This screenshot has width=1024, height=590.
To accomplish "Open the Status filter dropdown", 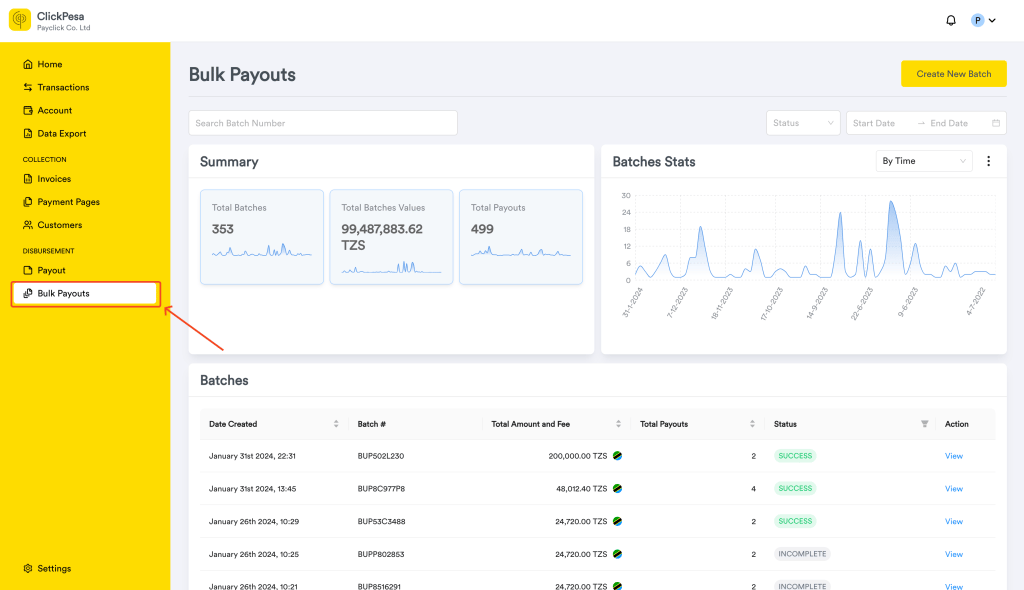I will click(803, 123).
